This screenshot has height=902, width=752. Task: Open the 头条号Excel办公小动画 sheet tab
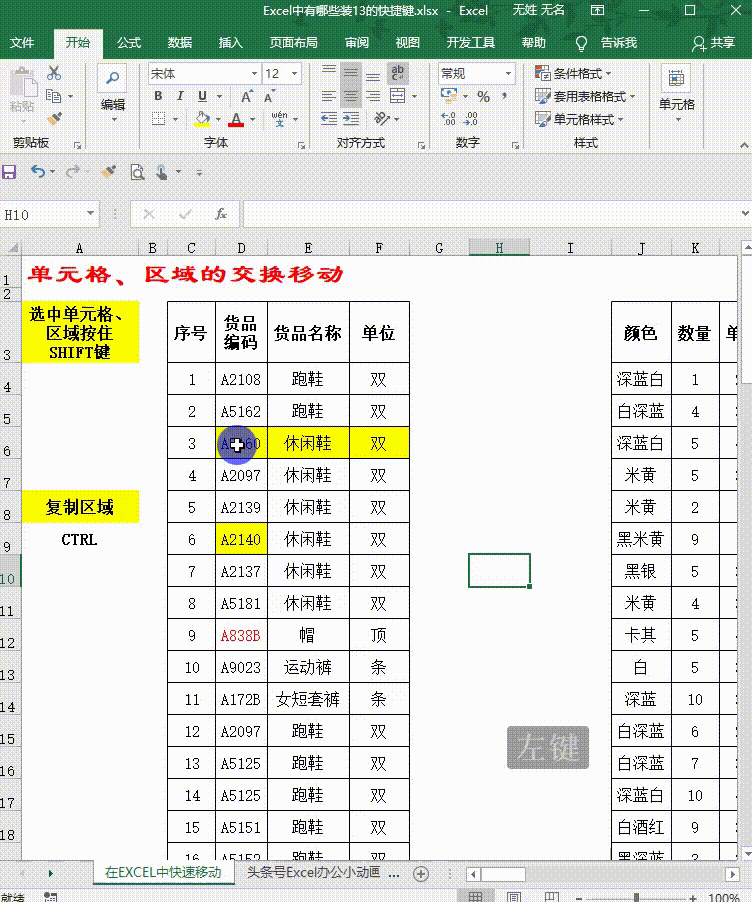(x=314, y=873)
